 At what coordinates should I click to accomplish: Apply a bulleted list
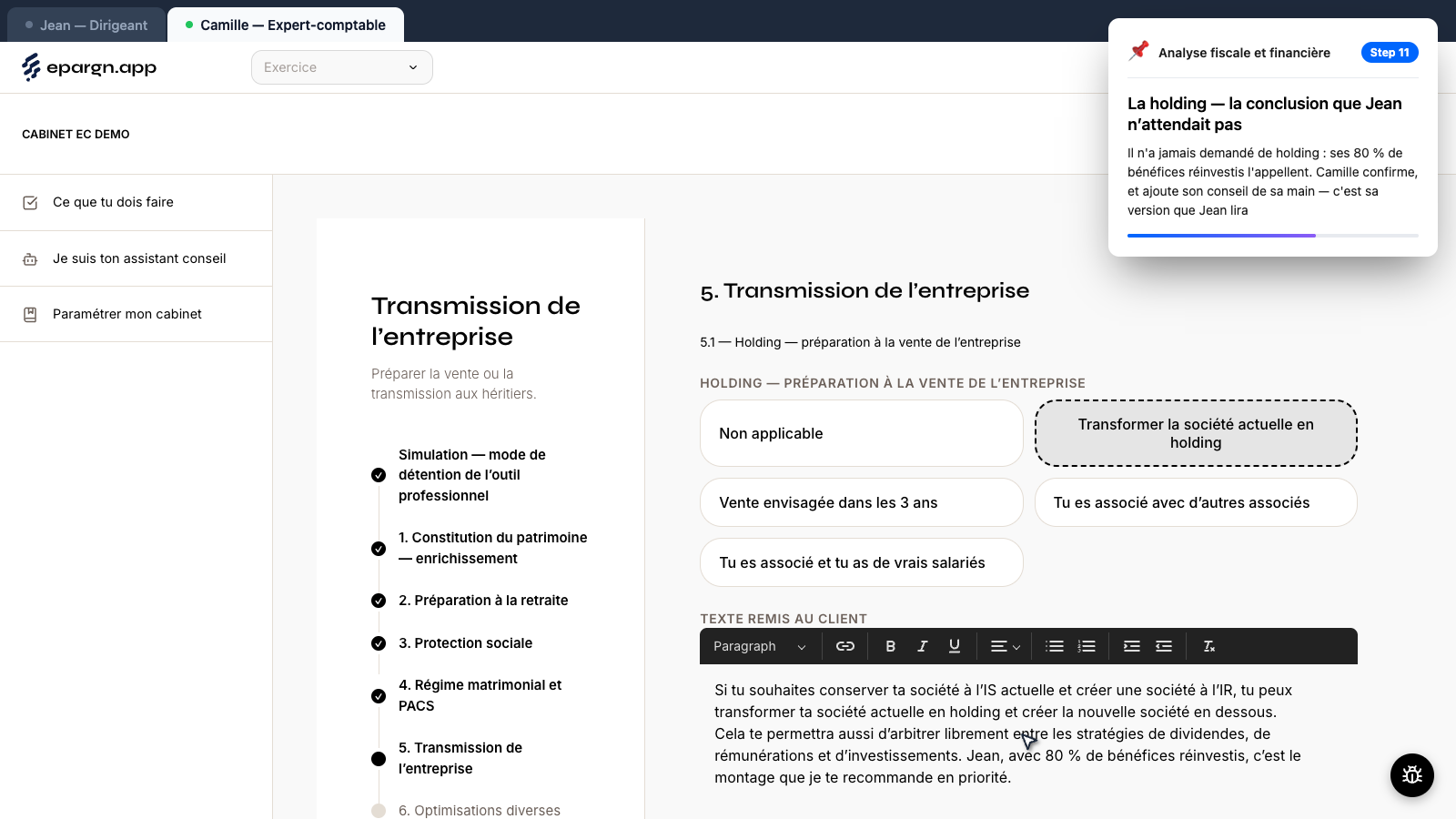(1055, 646)
